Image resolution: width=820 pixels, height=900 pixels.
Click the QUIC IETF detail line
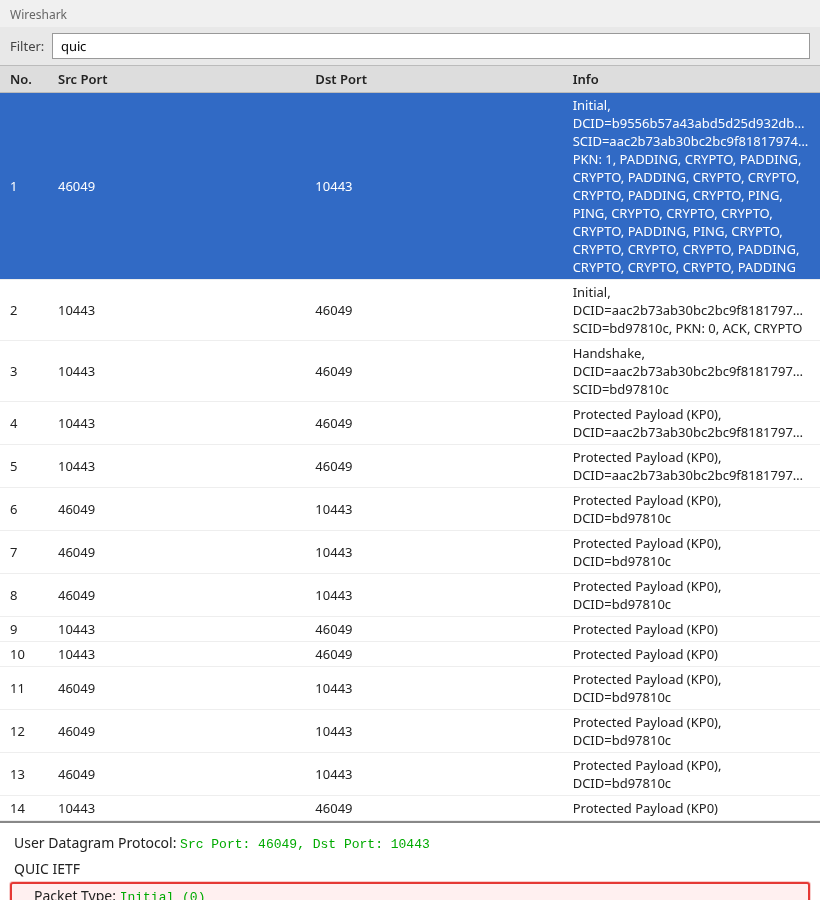pyautogui.click(x=47, y=869)
